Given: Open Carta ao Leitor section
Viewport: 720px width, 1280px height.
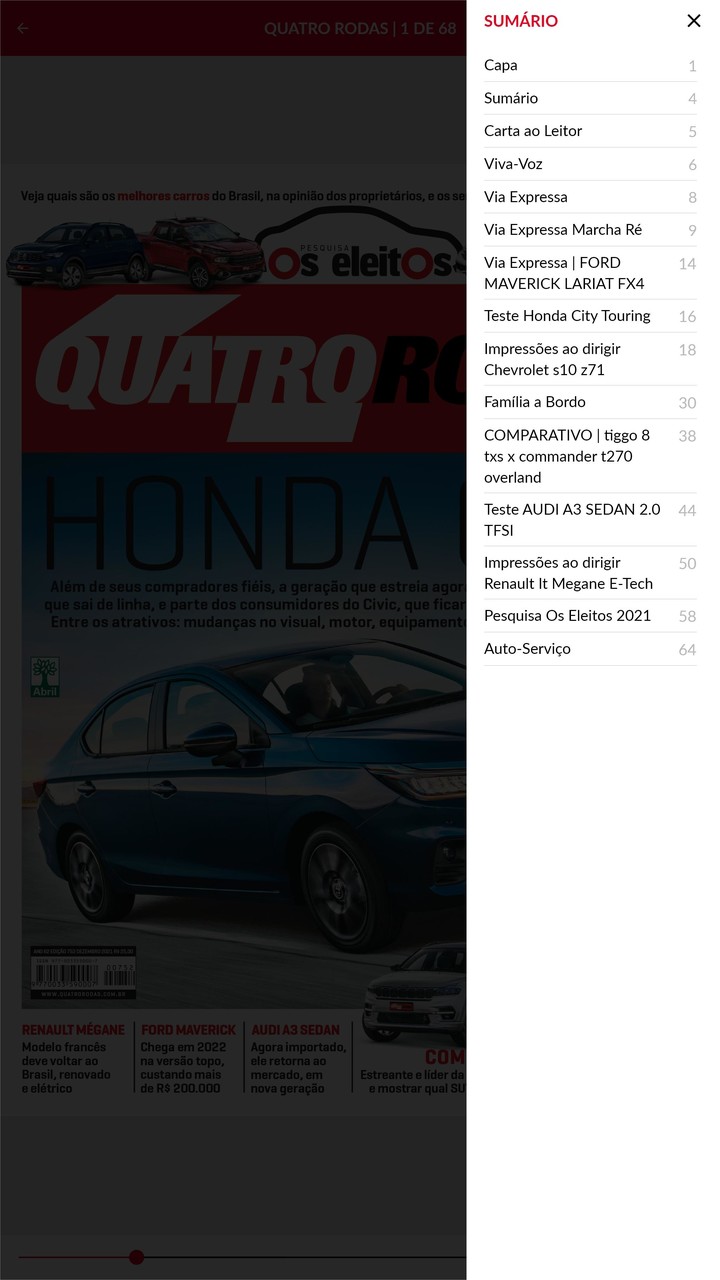Looking at the screenshot, I should click(x=590, y=131).
